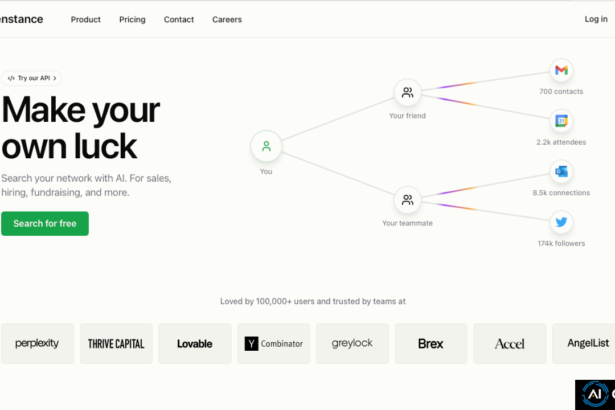The image size is (615, 410).
Task: Click the Greylock logo tile
Action: pyautogui.click(x=352, y=343)
